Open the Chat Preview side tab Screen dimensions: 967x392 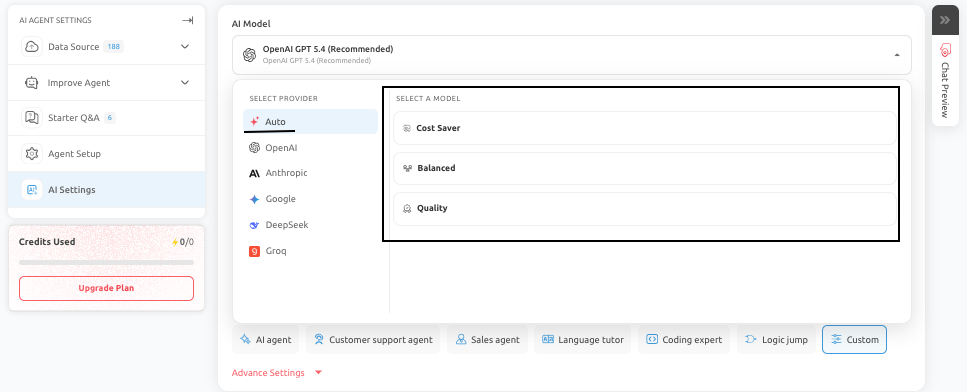(945, 81)
